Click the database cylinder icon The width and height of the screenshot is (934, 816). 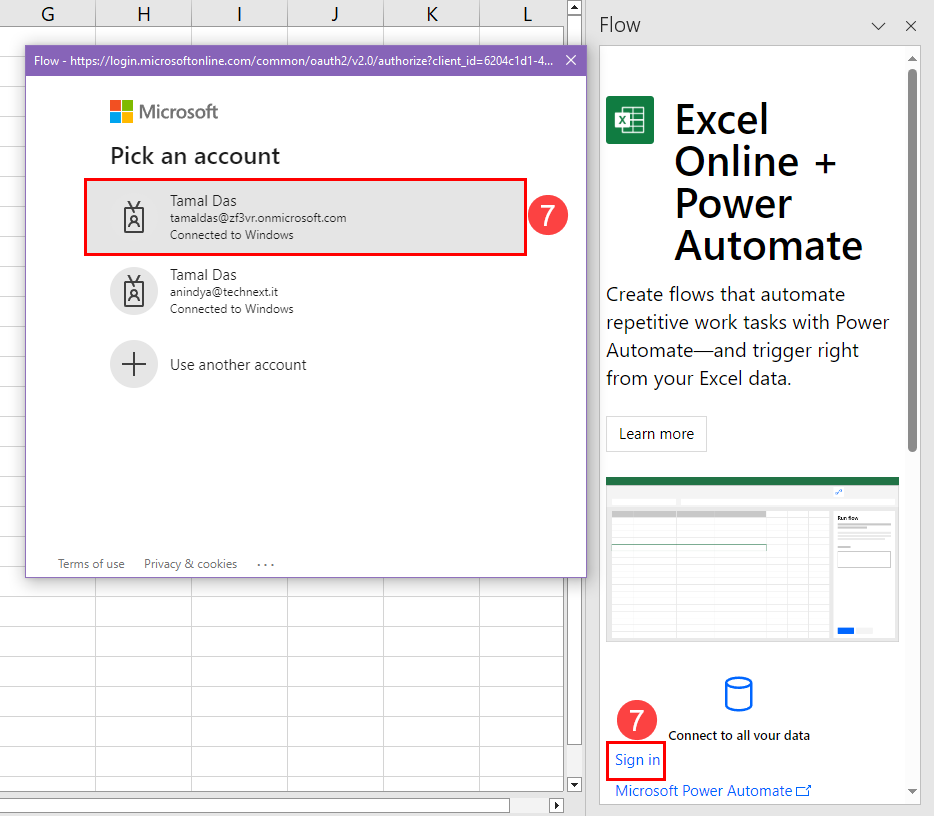(739, 694)
